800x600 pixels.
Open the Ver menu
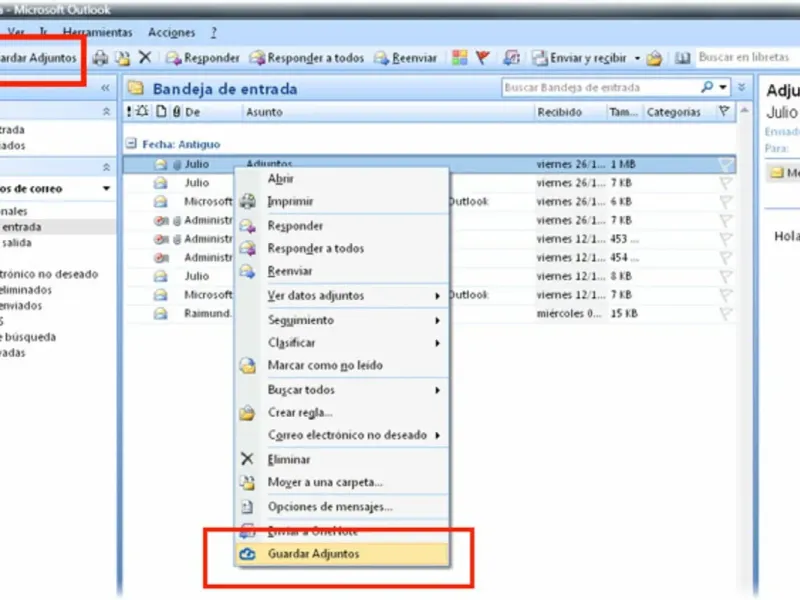pyautogui.click(x=16, y=32)
